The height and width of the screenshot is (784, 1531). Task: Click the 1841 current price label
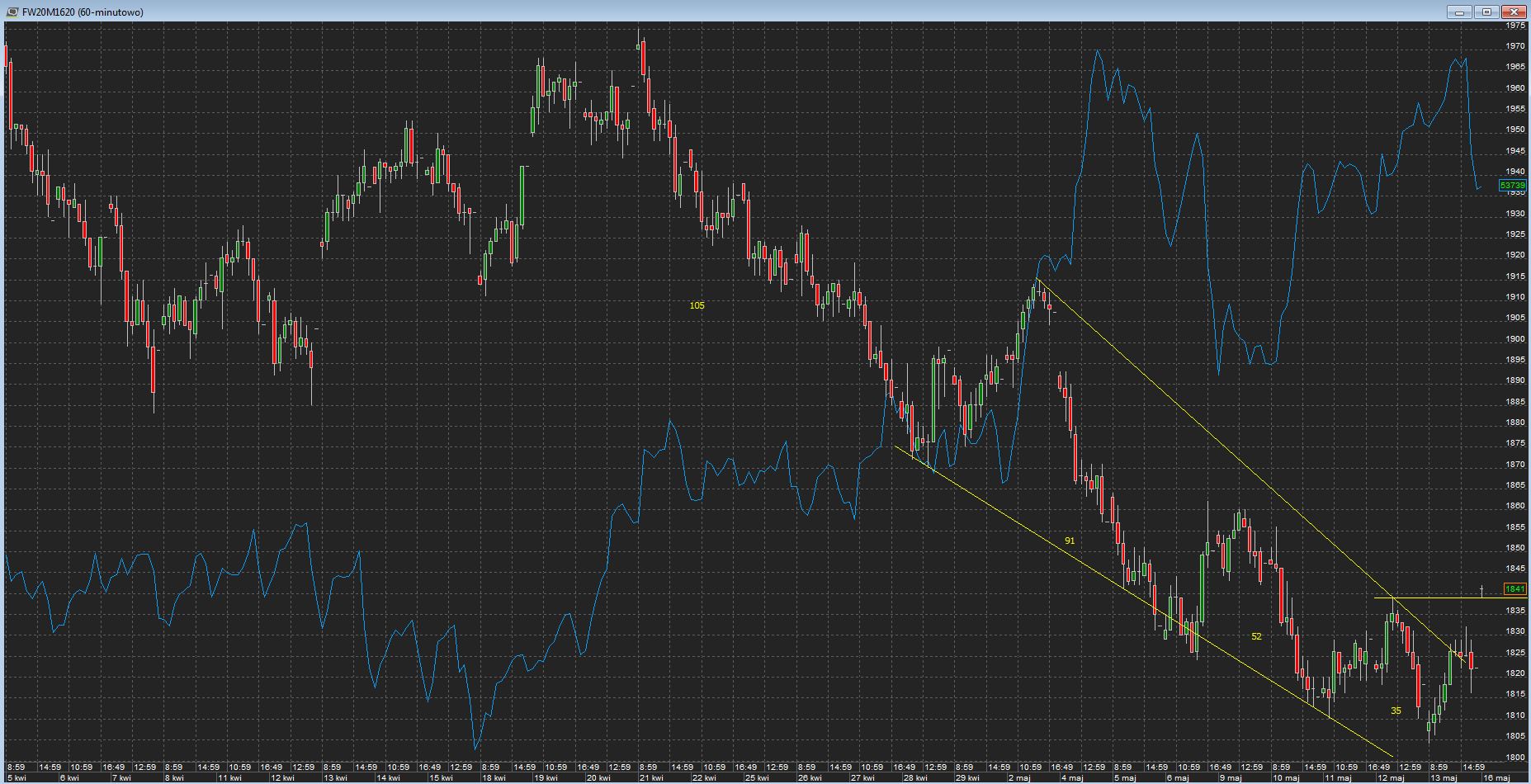pyautogui.click(x=1515, y=589)
